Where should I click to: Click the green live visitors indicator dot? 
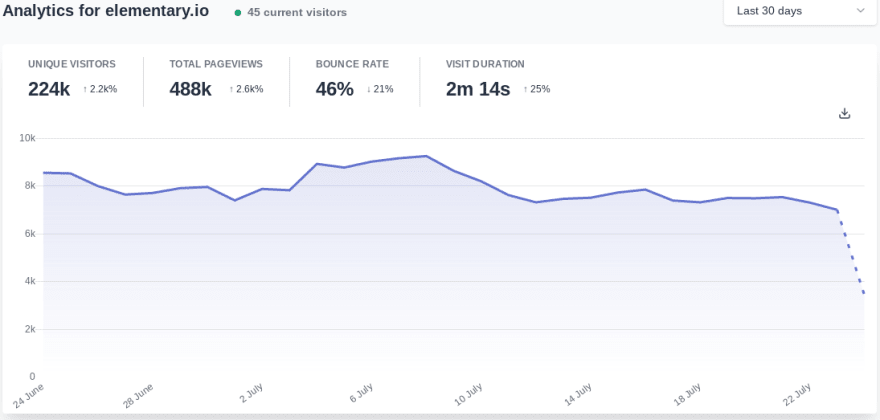(x=238, y=13)
